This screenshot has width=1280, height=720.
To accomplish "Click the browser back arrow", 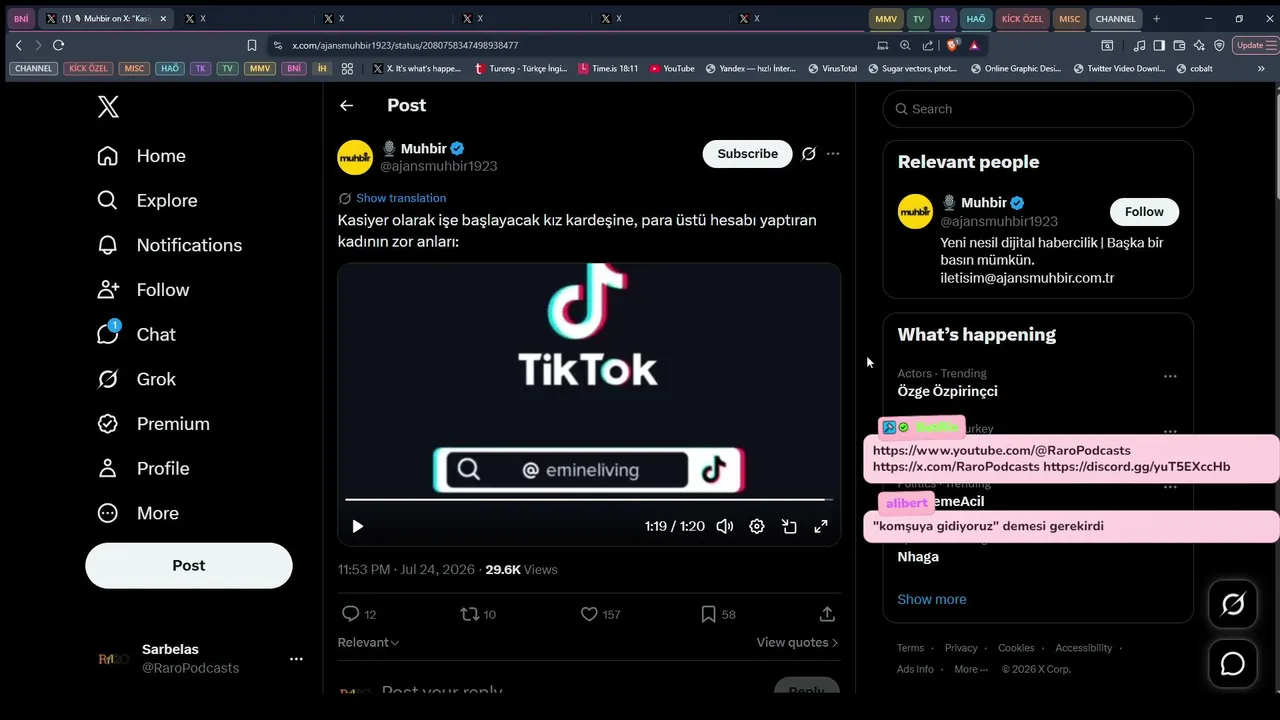I will coord(18,45).
